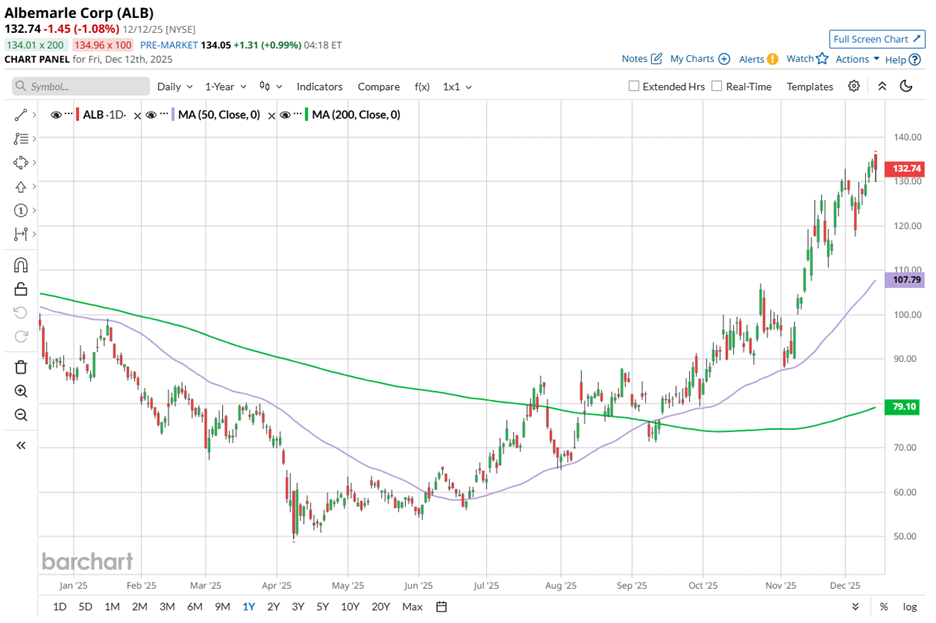This screenshot has width=936, height=623.
Task: Select the 2Y time range
Action: 273,606
